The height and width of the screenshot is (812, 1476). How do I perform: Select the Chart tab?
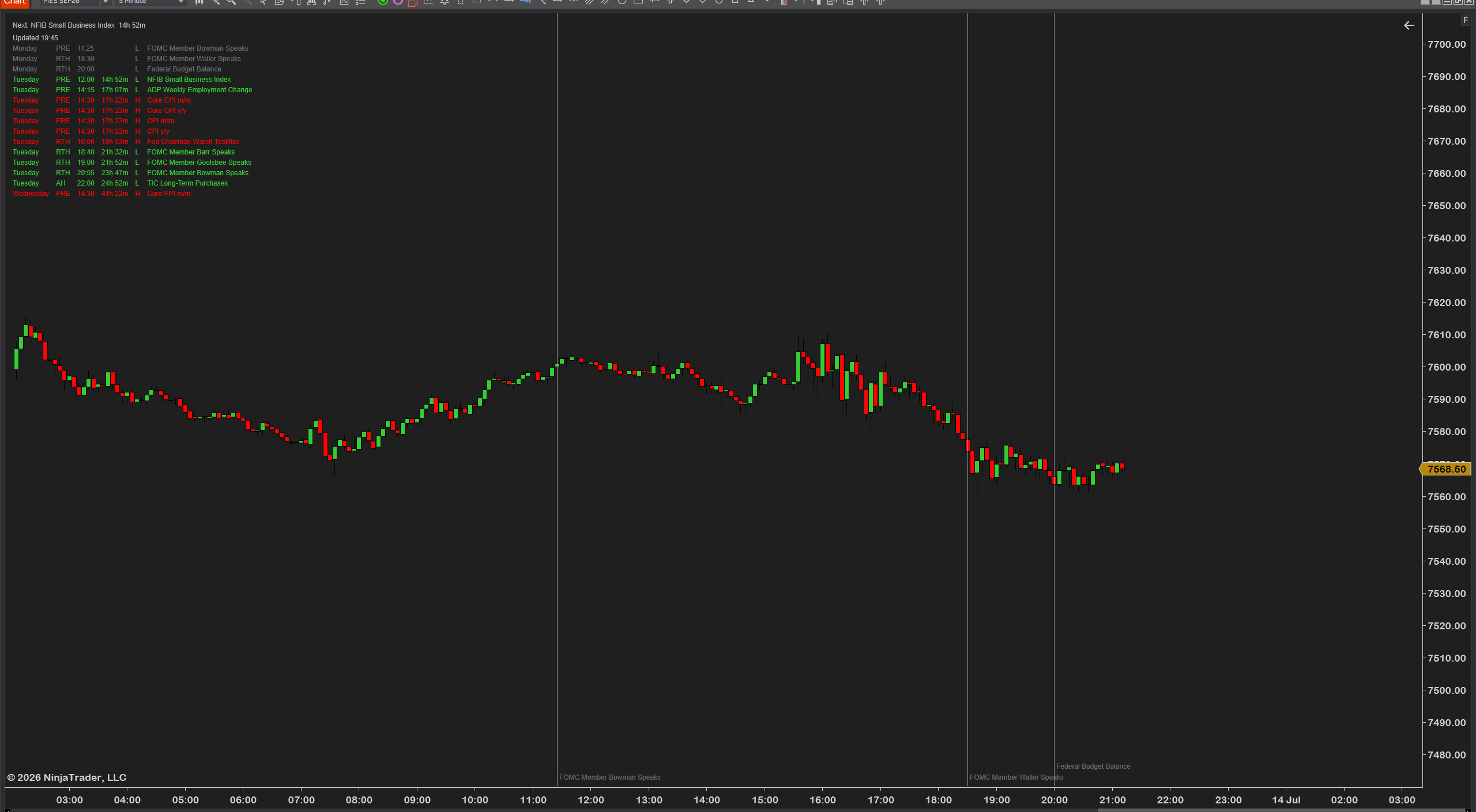tap(15, 3)
